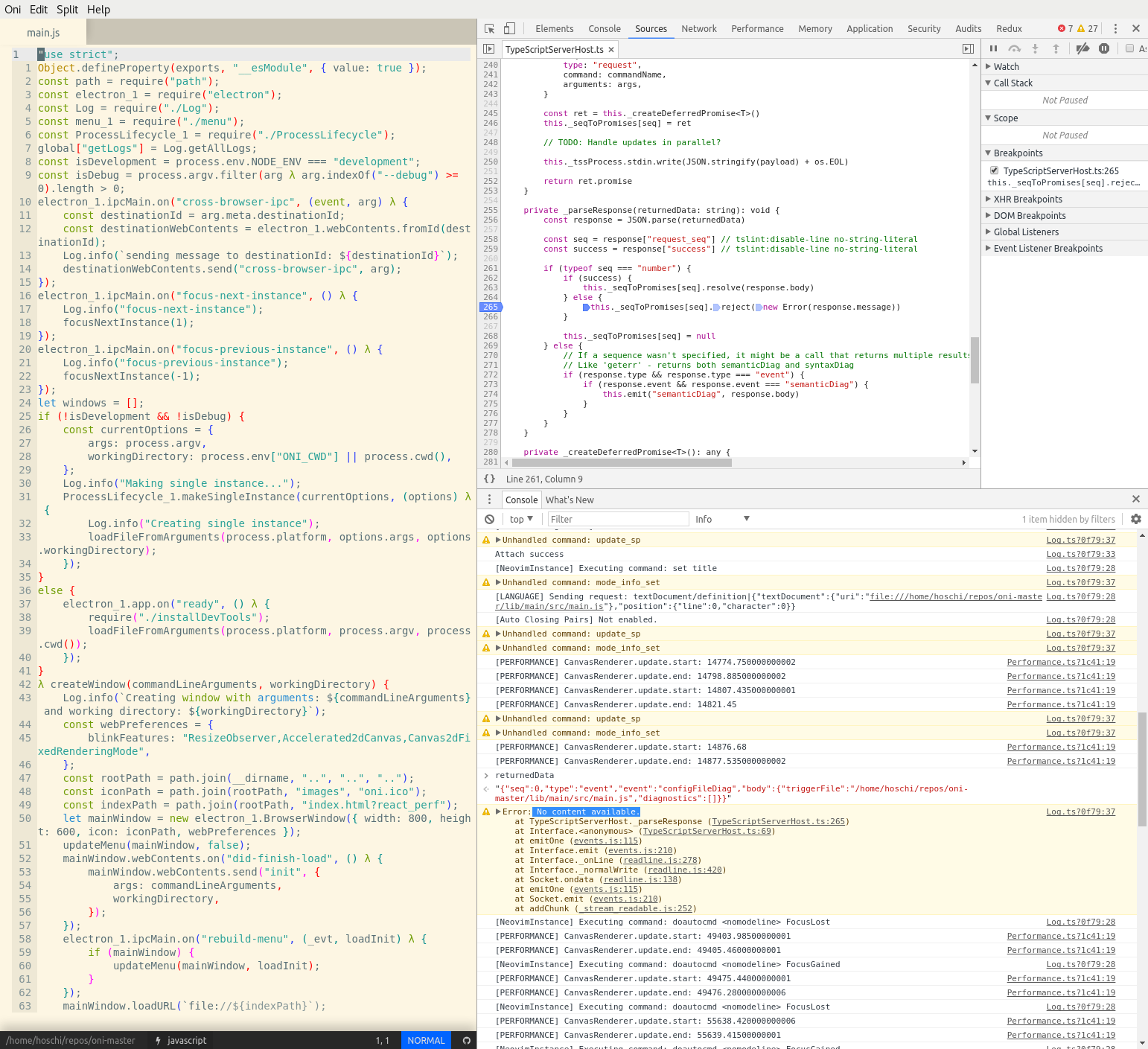Deactivate all breakpoints
The height and width of the screenshot is (1049, 1148).
point(1083,48)
